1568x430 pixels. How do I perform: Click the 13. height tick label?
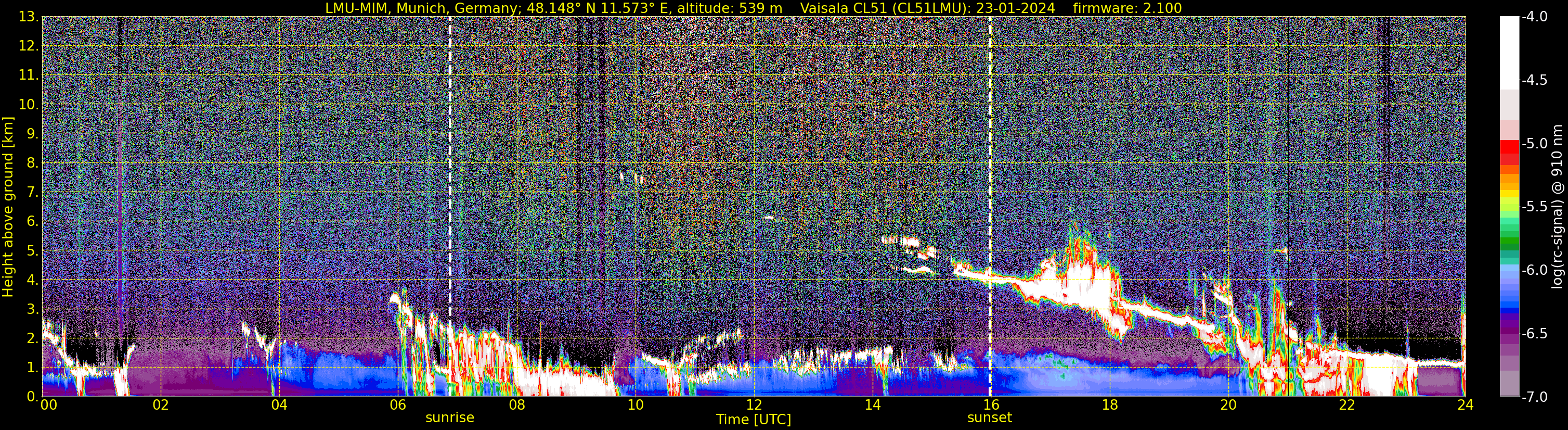tap(29, 17)
